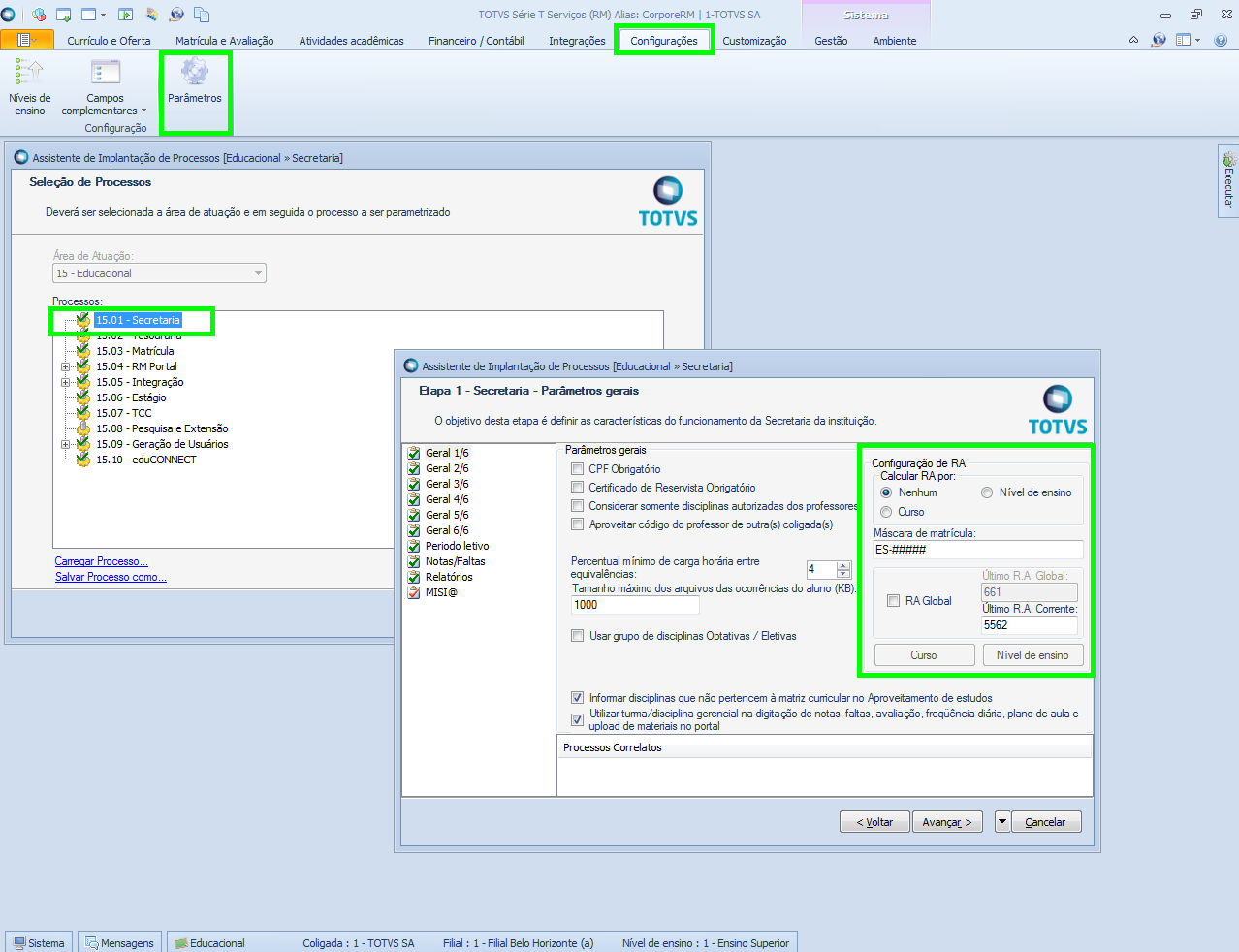
Task: Open the Customização ribbon tab
Action: [754, 41]
